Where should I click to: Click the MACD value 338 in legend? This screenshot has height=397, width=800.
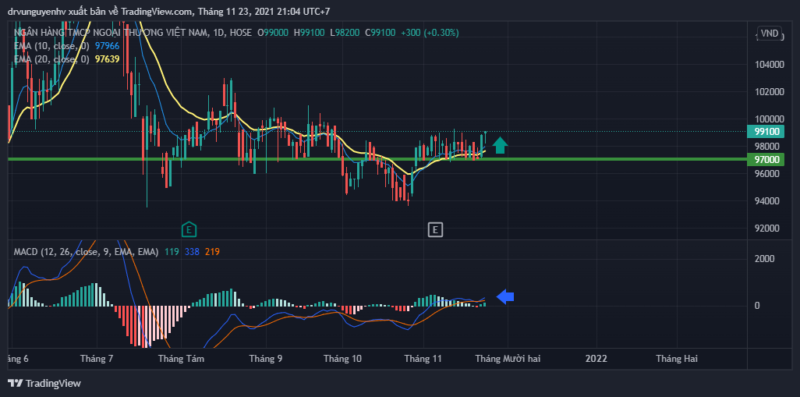[x=192, y=252]
